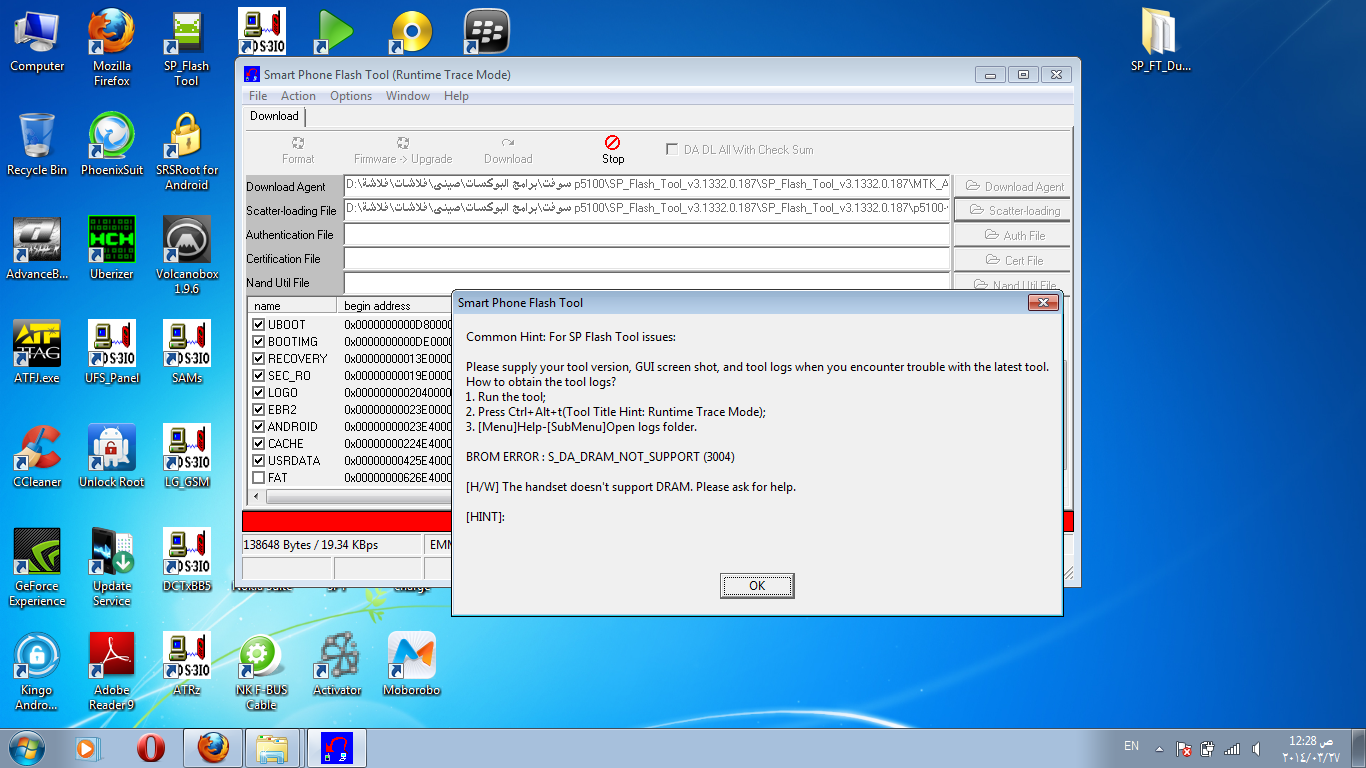Select the SAMs desktop shortcut

pos(187,353)
